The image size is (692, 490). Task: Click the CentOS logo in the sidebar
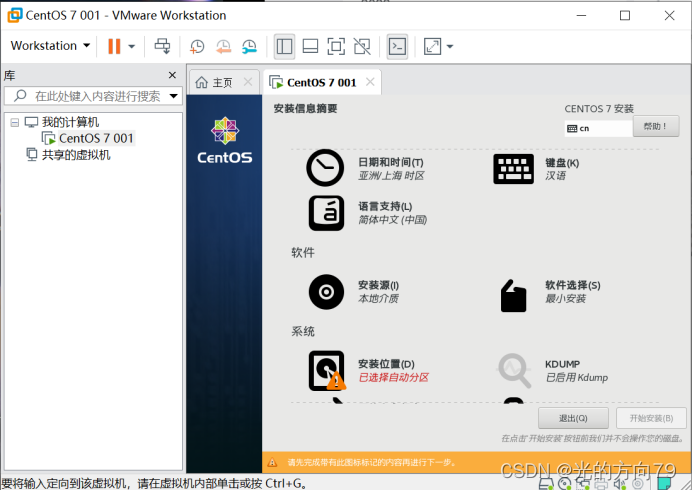coord(225,140)
